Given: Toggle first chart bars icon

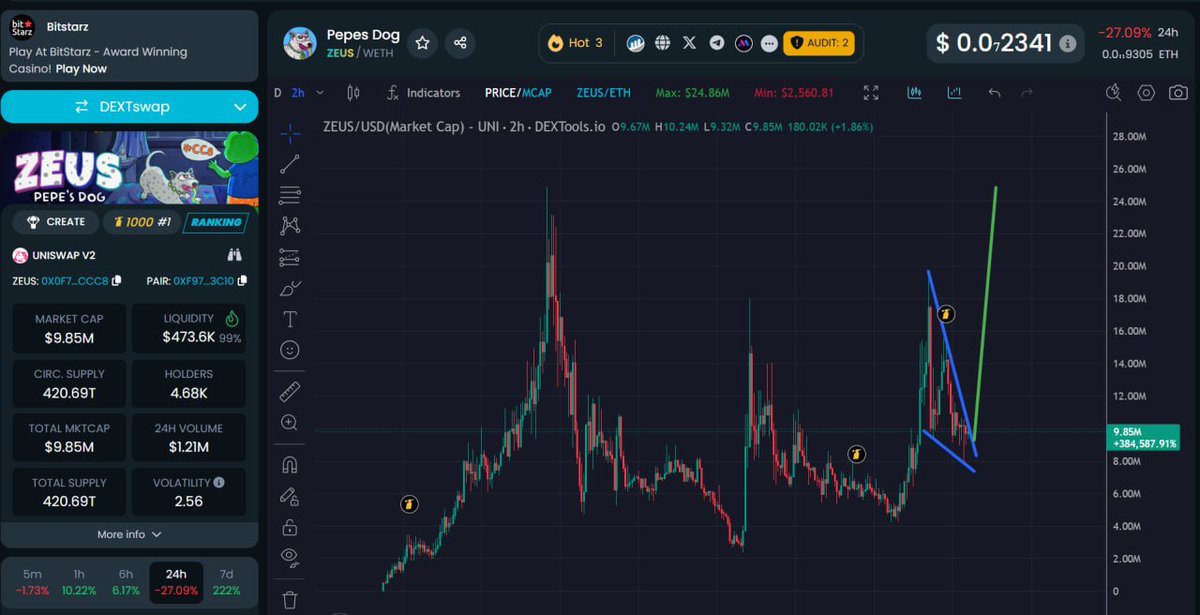Looking at the screenshot, I should 914,93.
